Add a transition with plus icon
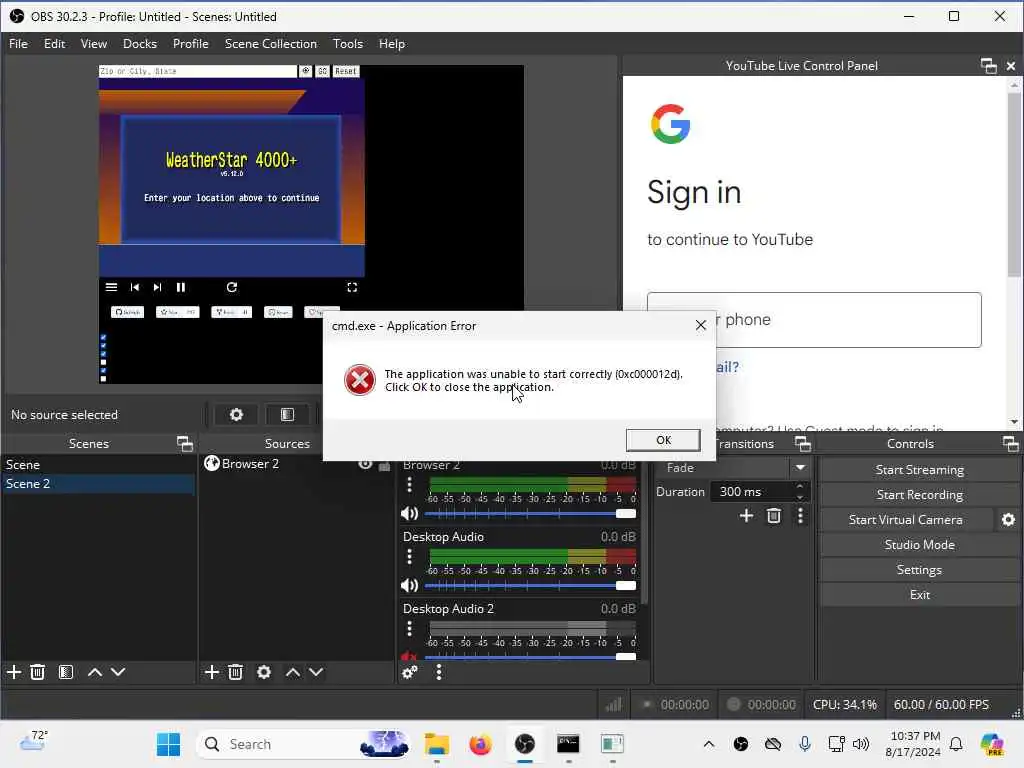Screen dimensions: 1024x768 746,516
